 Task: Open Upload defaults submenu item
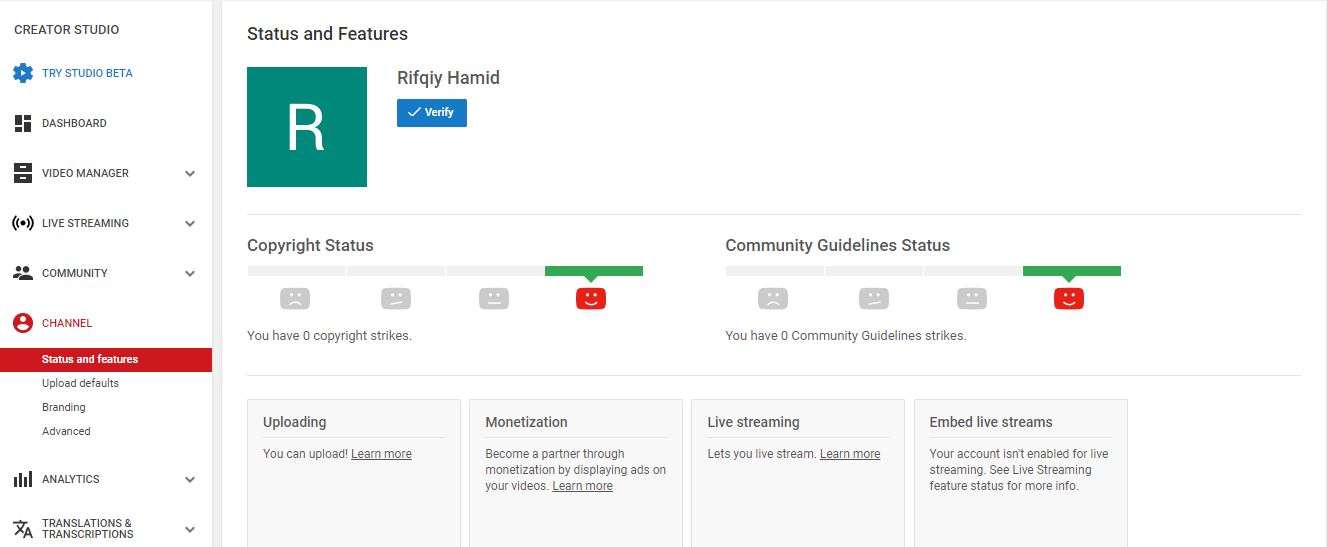[x=80, y=383]
